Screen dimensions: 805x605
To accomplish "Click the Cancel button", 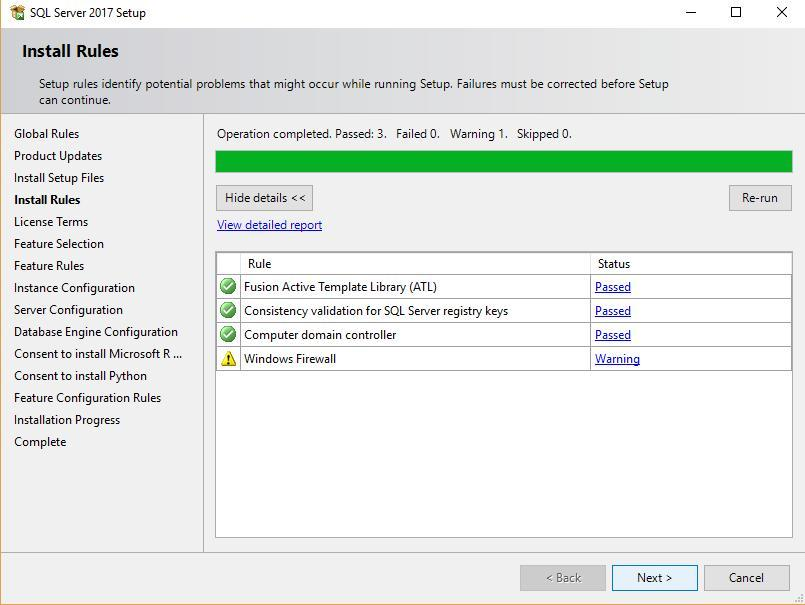I will point(746,578).
